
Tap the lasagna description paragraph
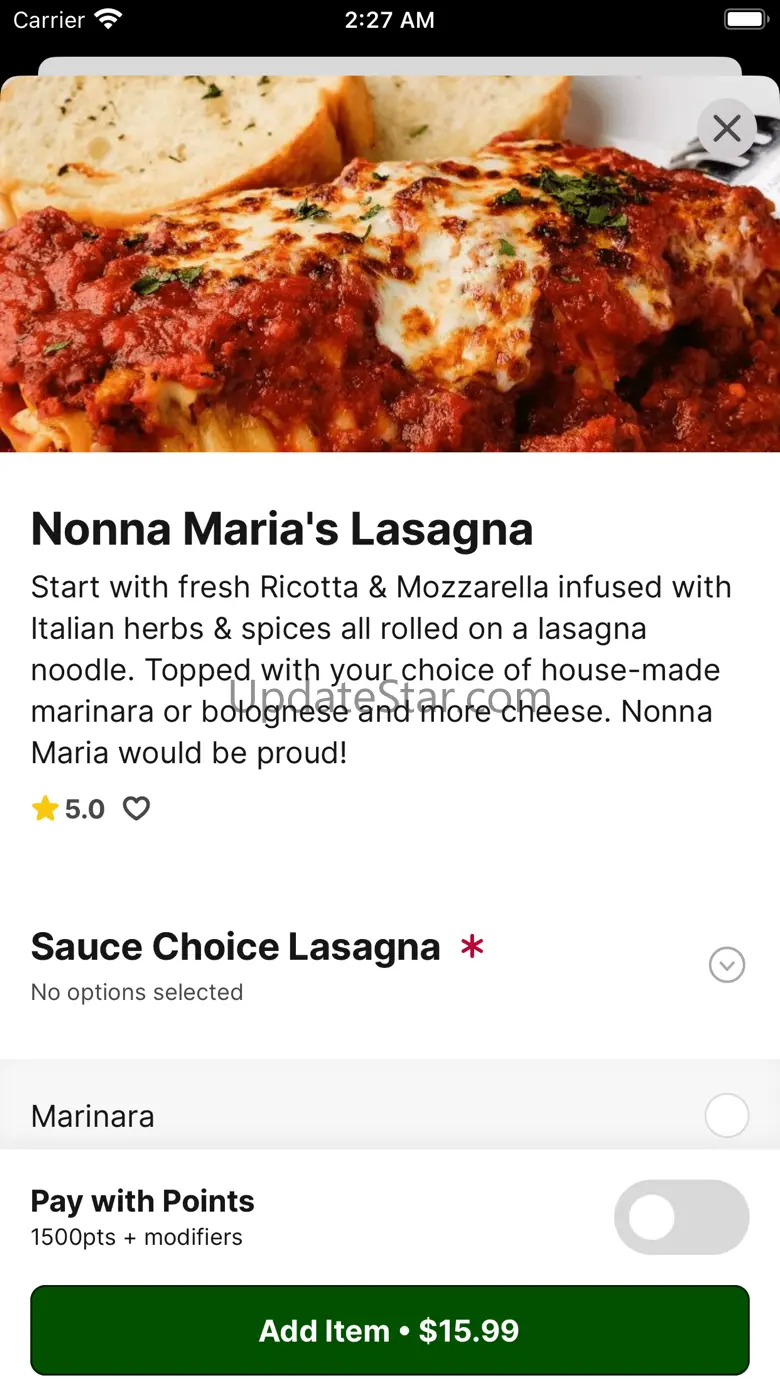pyautogui.click(x=380, y=669)
